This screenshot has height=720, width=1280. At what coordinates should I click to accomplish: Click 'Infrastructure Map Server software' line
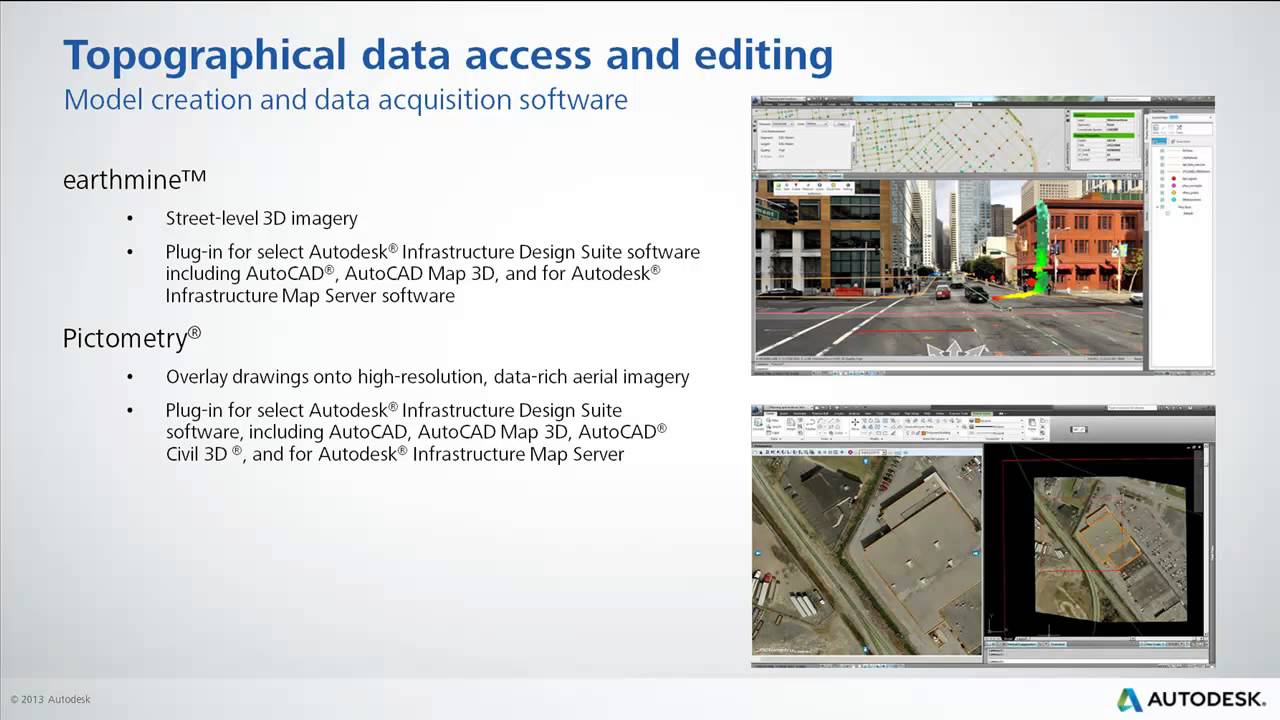click(310, 296)
